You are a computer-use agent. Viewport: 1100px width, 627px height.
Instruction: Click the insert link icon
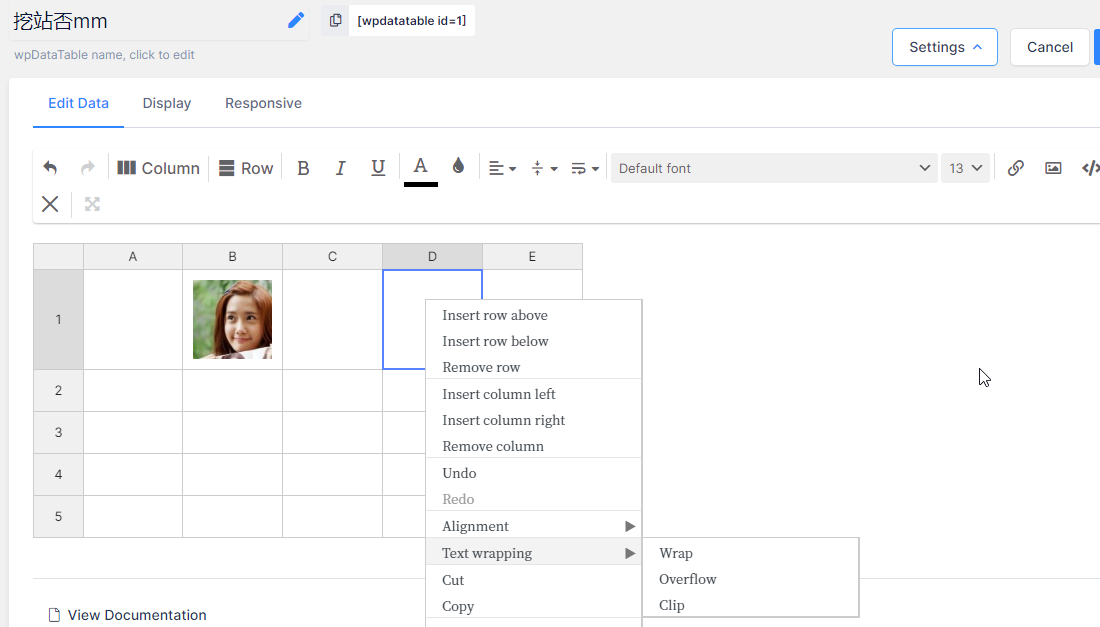point(1015,168)
